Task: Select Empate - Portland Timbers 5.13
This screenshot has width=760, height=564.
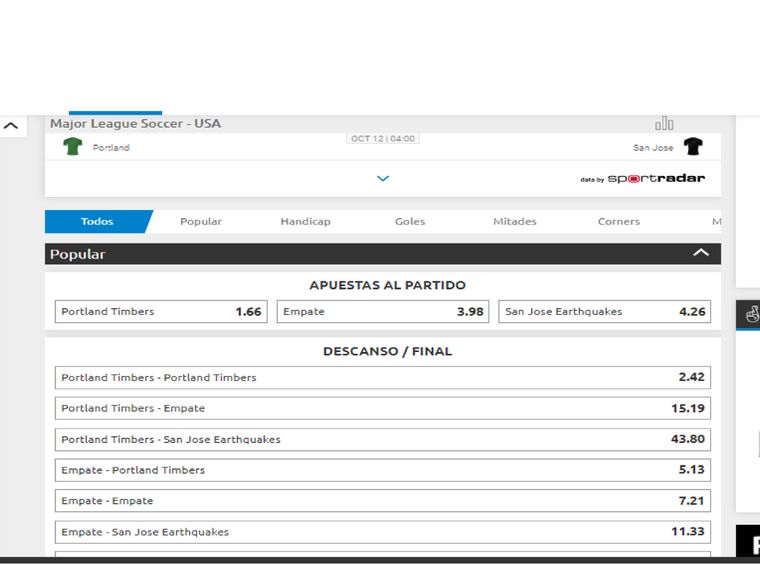Action: click(x=383, y=470)
